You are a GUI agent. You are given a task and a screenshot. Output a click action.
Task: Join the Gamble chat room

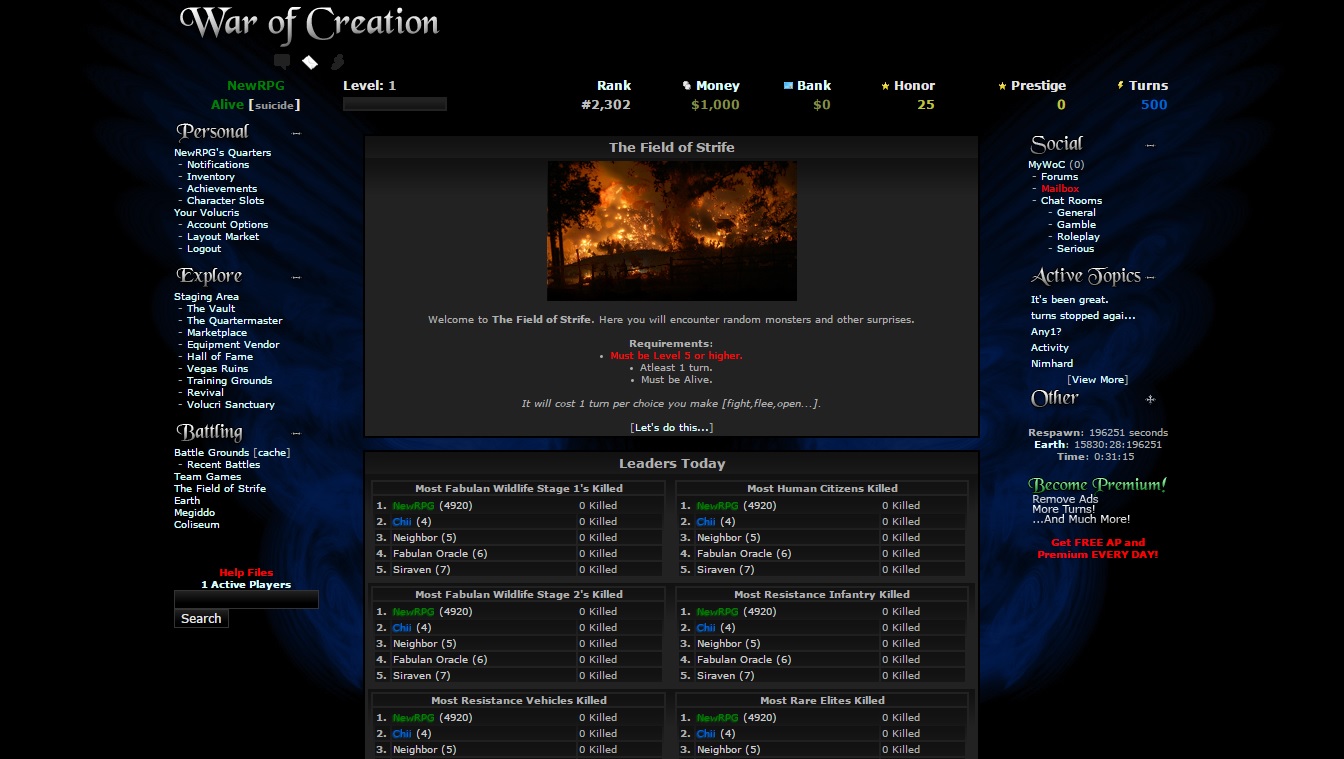[x=1077, y=225]
